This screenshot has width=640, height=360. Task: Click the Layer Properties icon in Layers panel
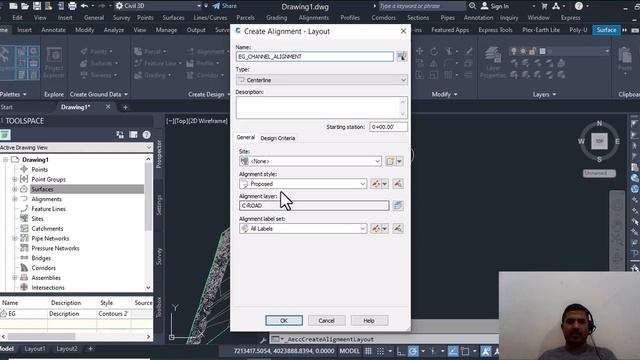(x=493, y=62)
